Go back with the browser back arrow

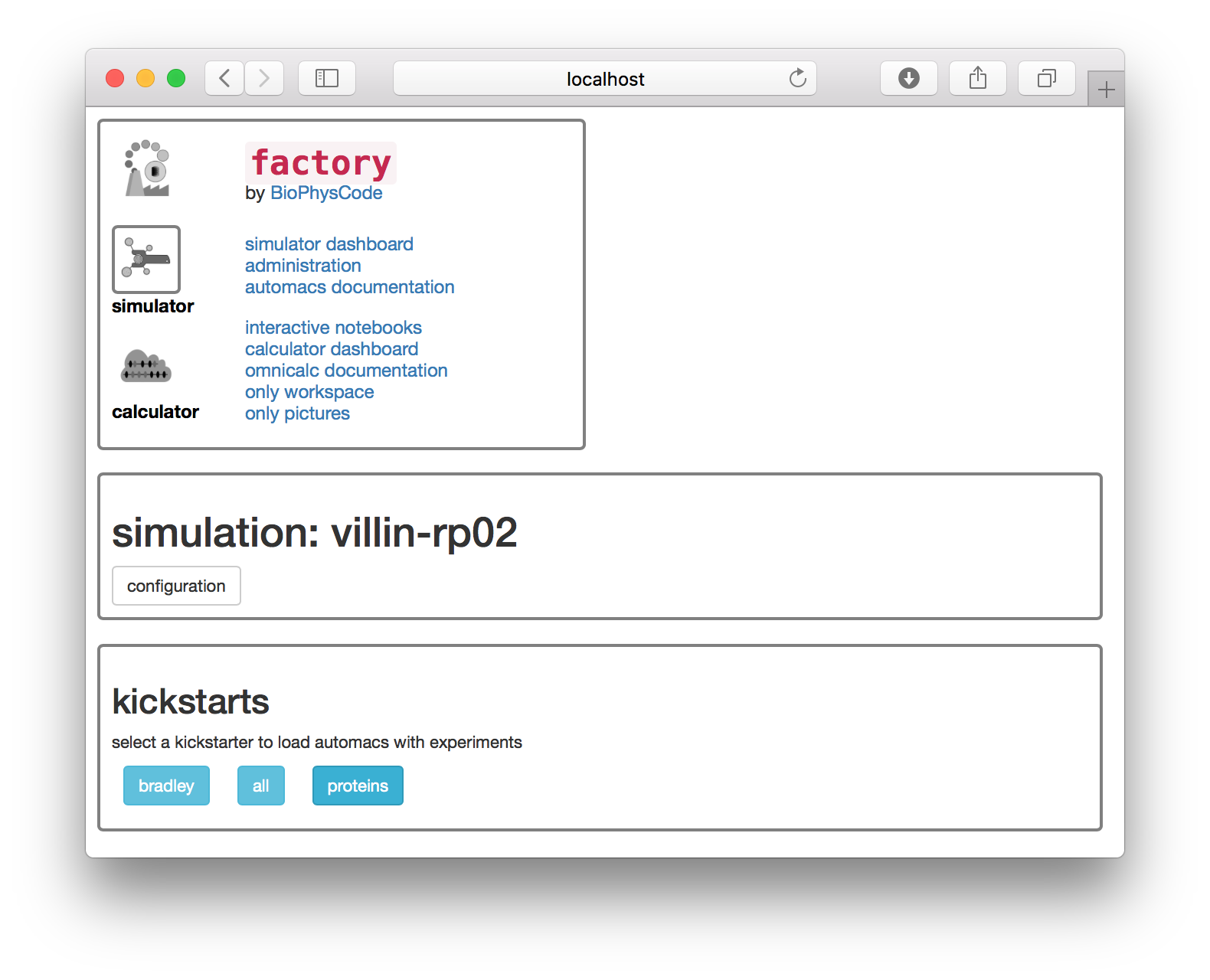coord(224,78)
